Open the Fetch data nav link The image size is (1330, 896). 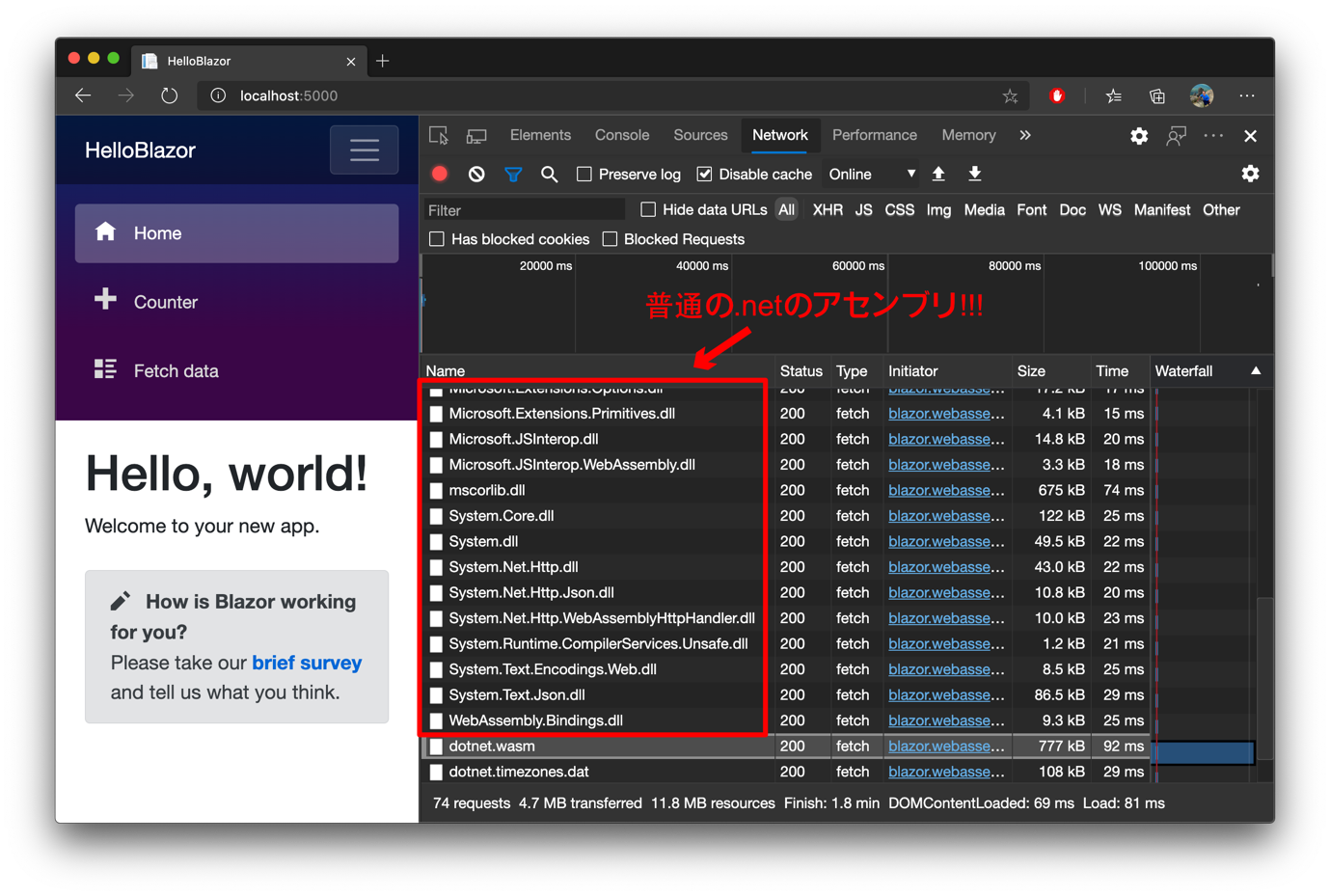(236, 370)
